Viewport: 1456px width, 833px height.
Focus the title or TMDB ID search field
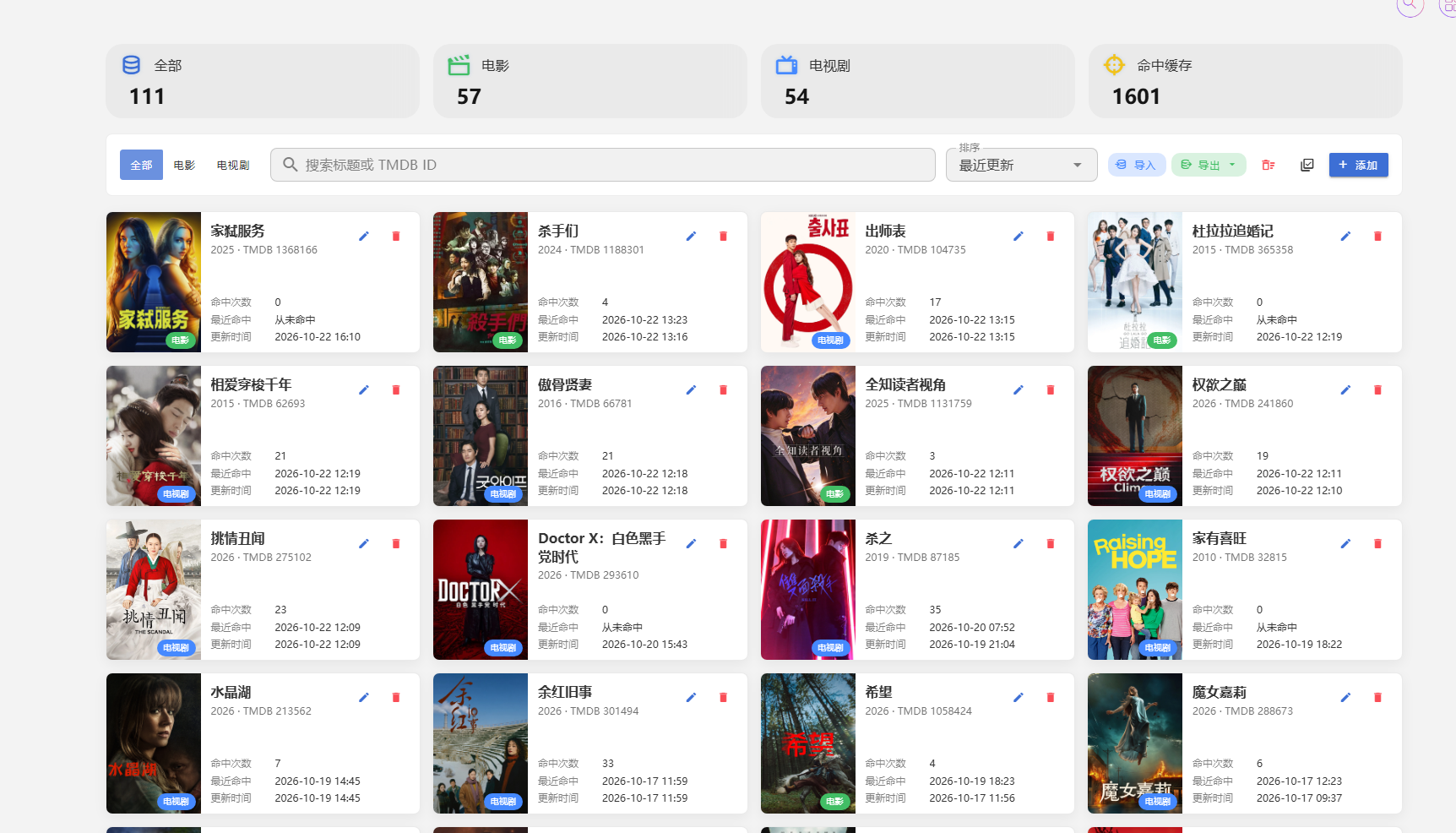pyautogui.click(x=602, y=165)
